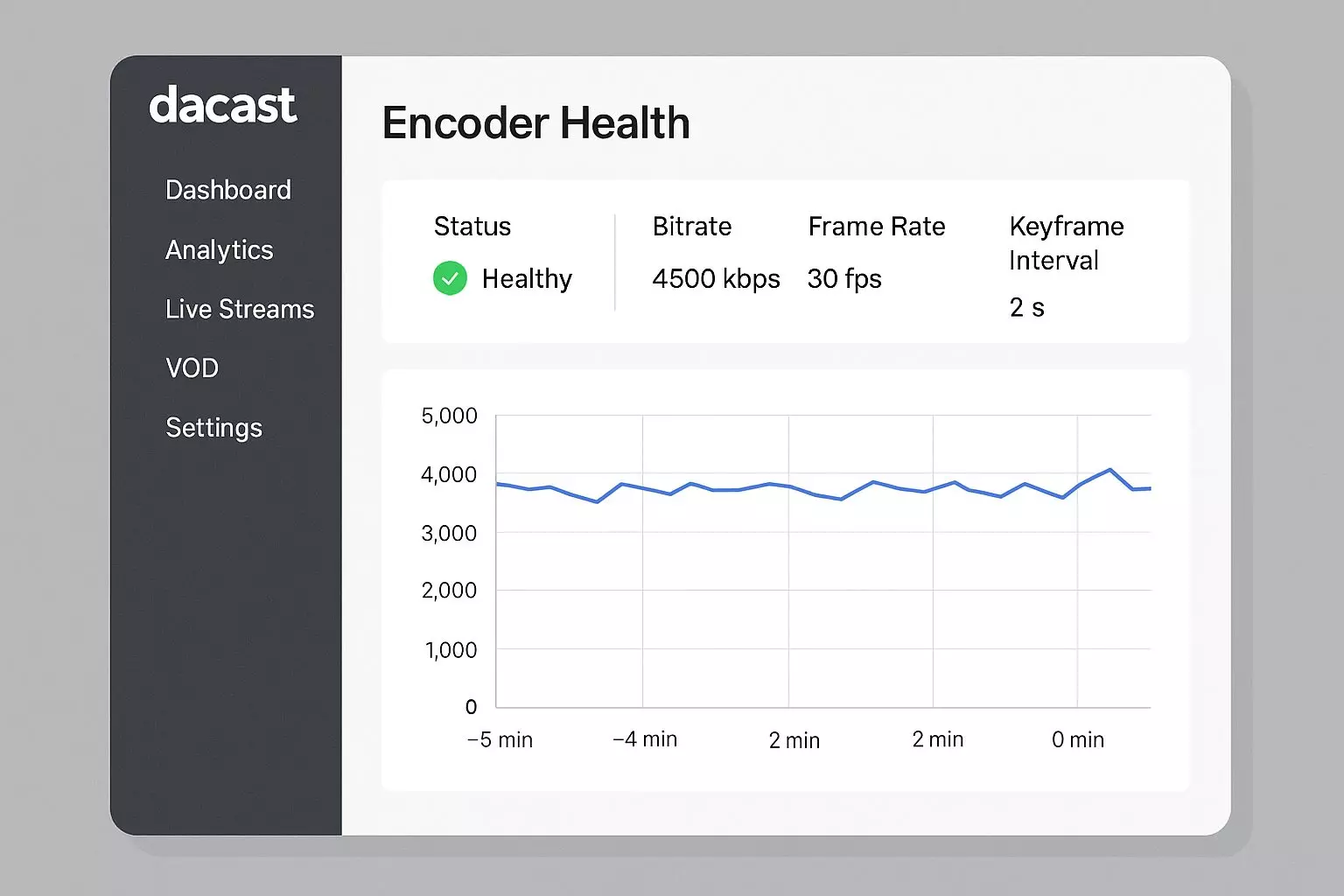Open the Live Streams section
1344x896 pixels.
(x=239, y=309)
